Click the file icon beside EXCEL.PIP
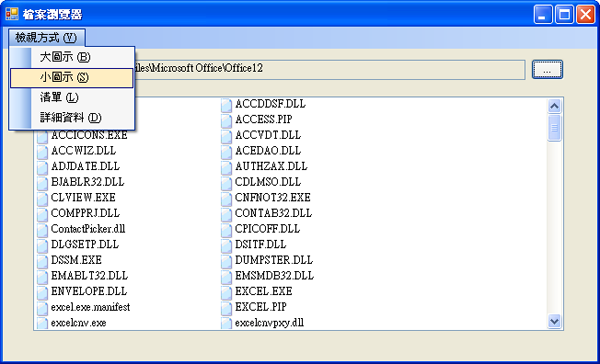600x364 pixels. pos(227,308)
